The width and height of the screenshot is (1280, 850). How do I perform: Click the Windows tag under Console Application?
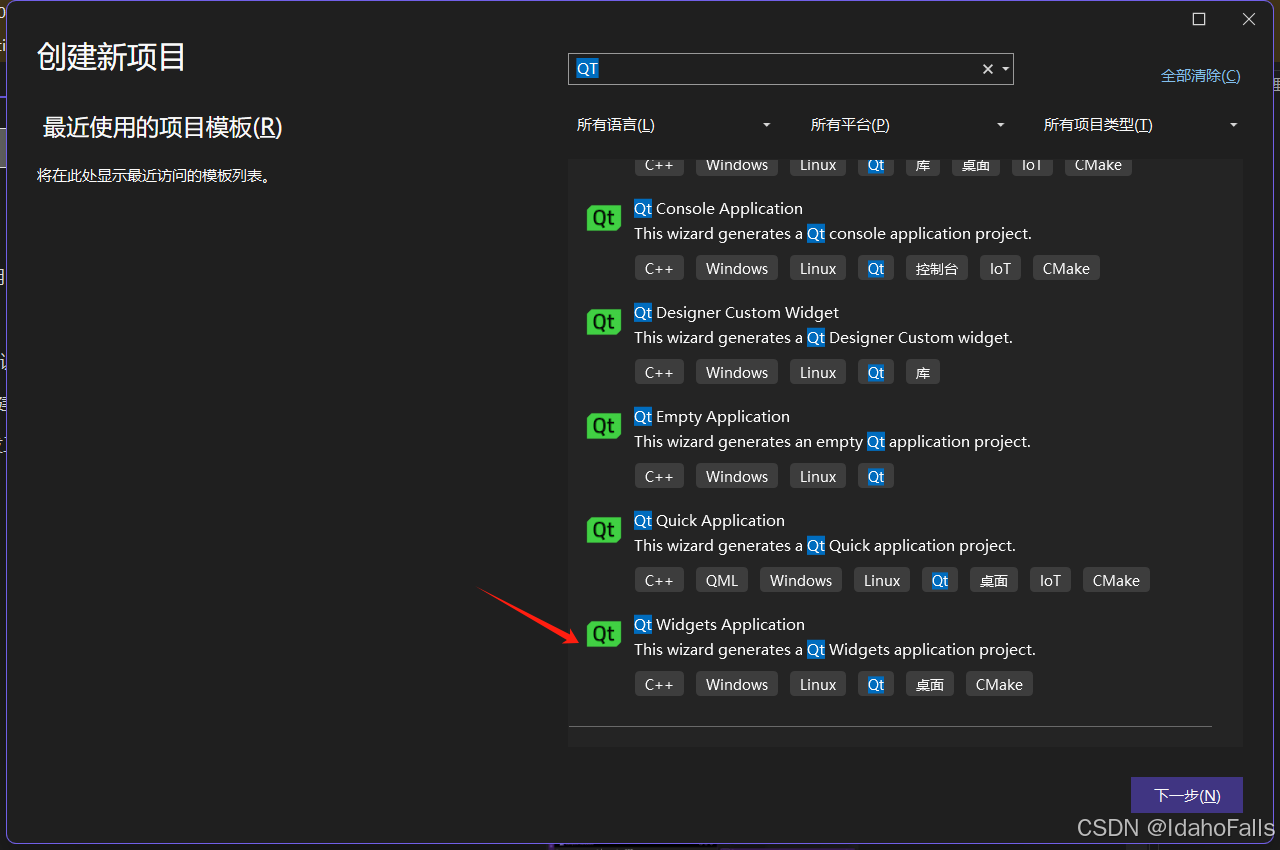[737, 268]
